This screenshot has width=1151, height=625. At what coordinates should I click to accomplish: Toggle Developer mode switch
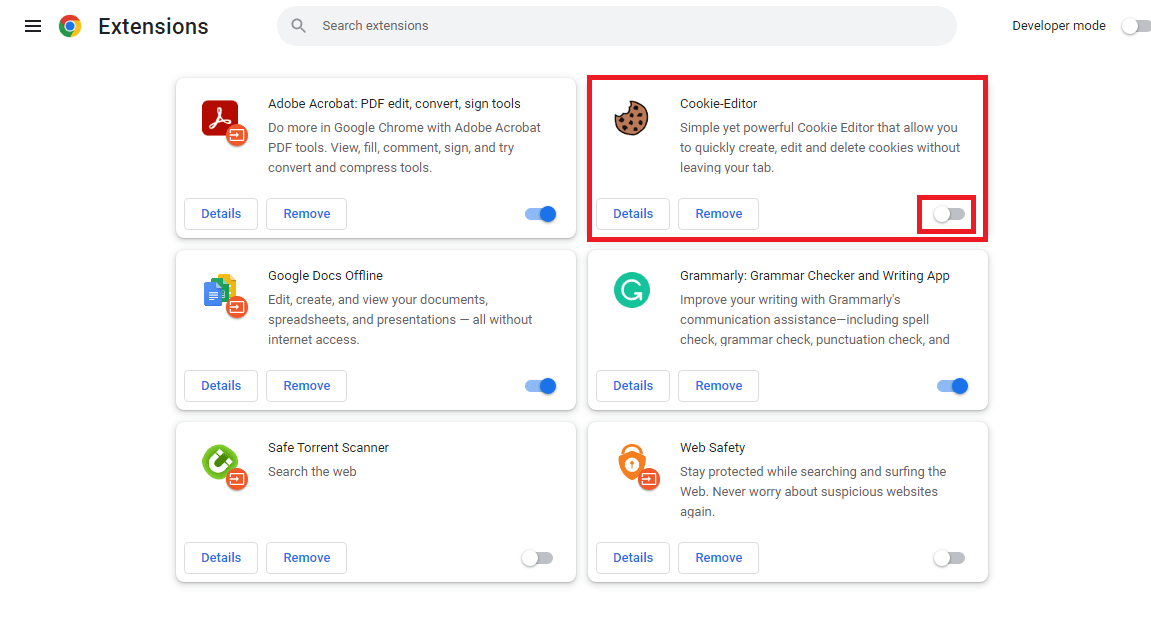click(1136, 26)
